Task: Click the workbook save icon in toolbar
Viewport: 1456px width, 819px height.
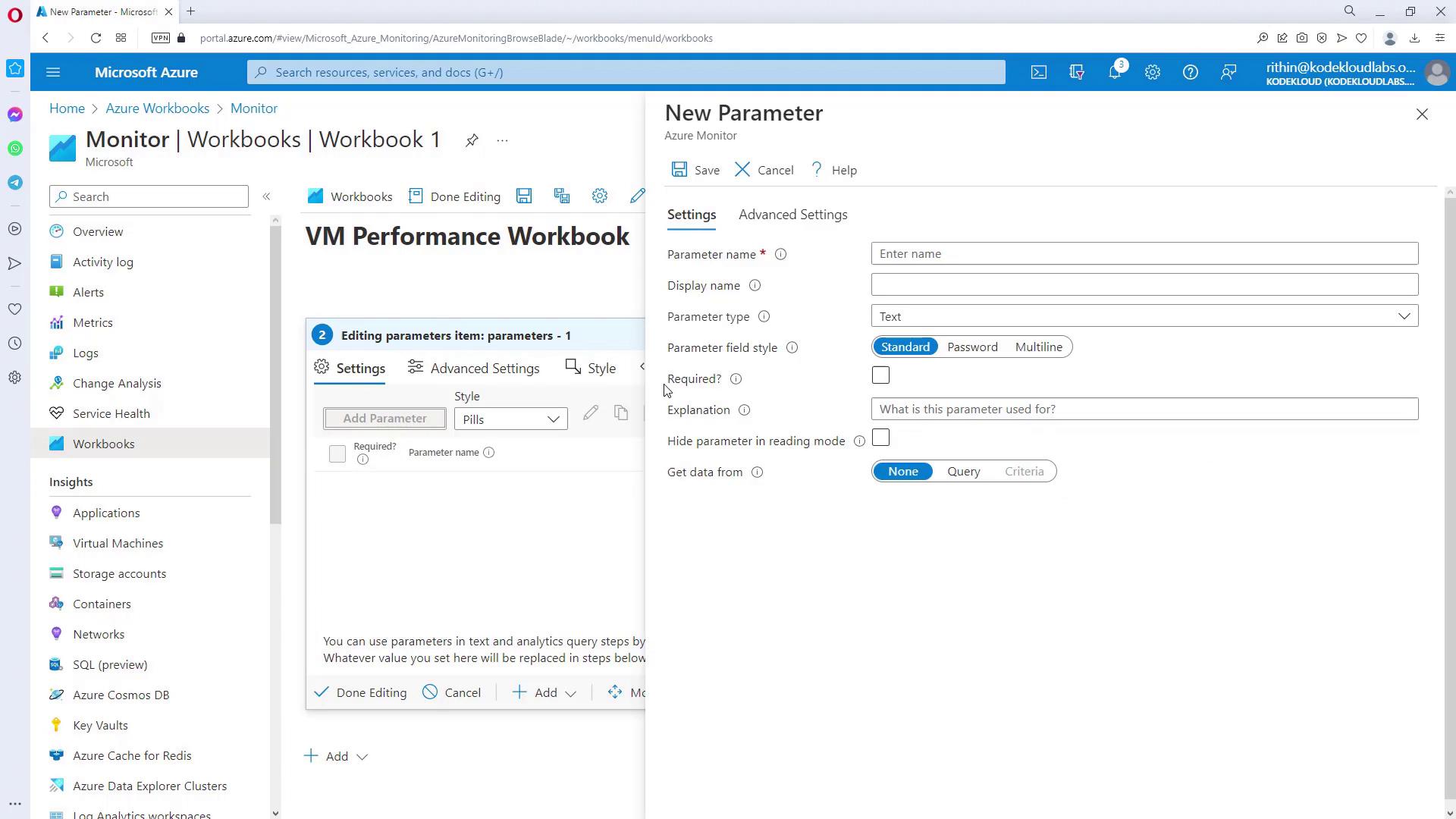Action: point(524,196)
